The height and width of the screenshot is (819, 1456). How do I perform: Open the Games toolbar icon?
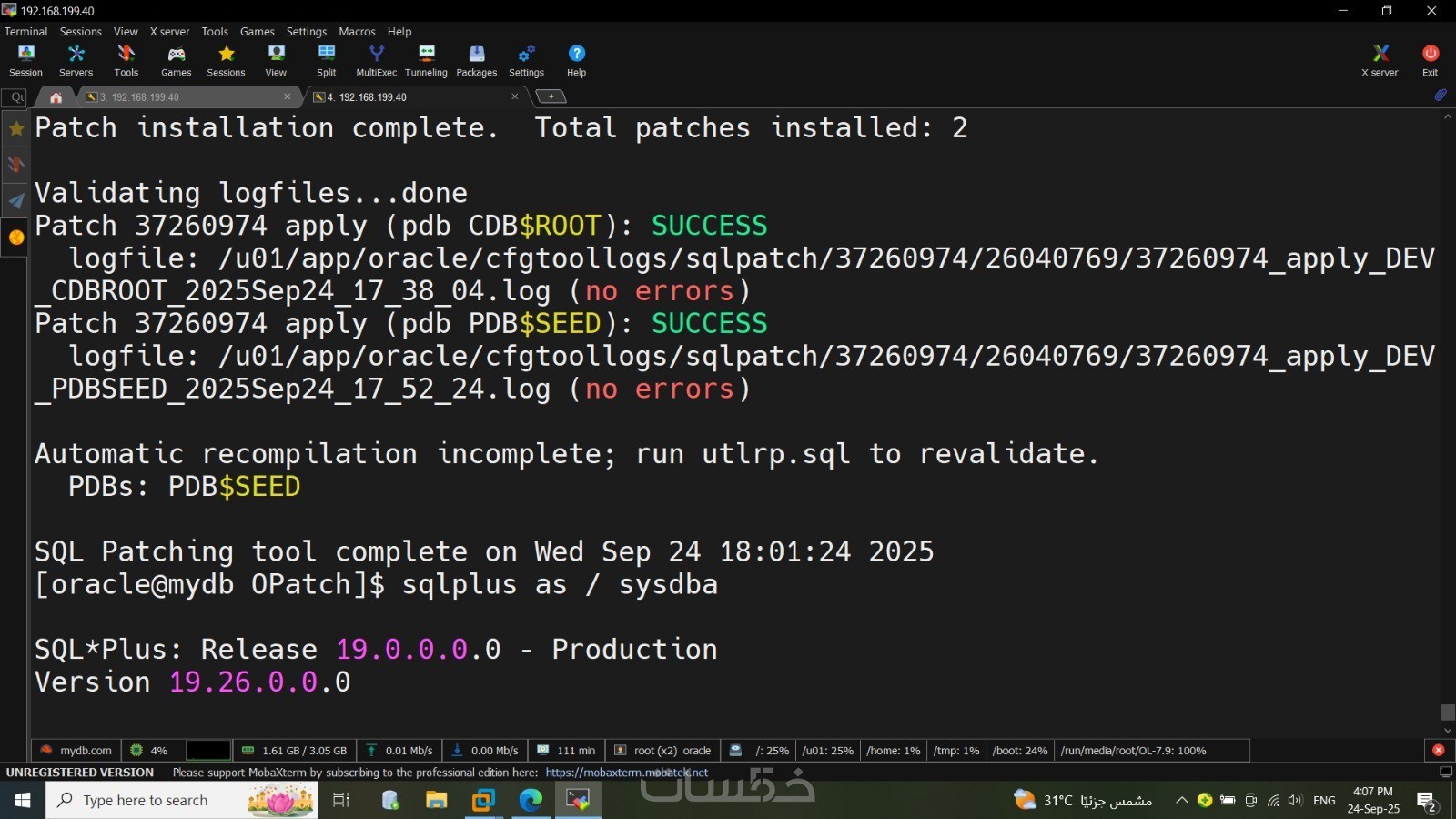(176, 60)
